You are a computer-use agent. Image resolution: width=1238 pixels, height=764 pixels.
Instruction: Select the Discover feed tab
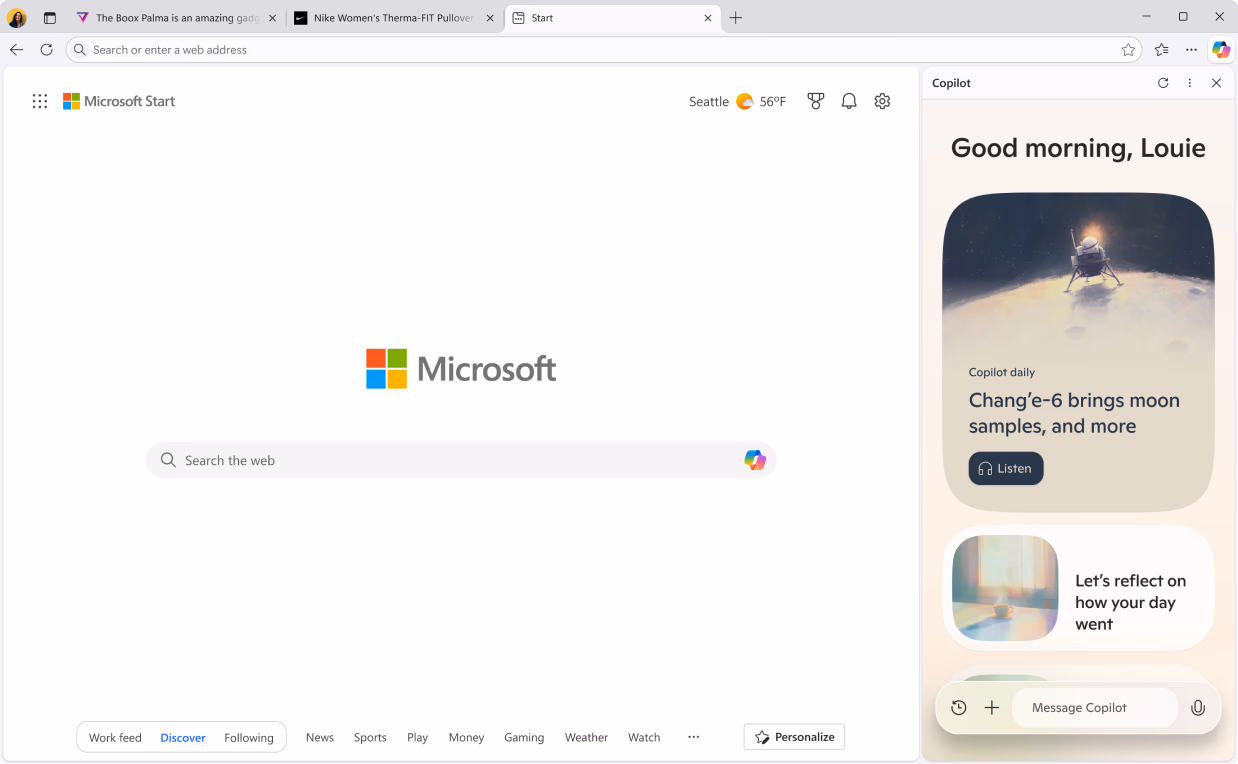coord(183,737)
